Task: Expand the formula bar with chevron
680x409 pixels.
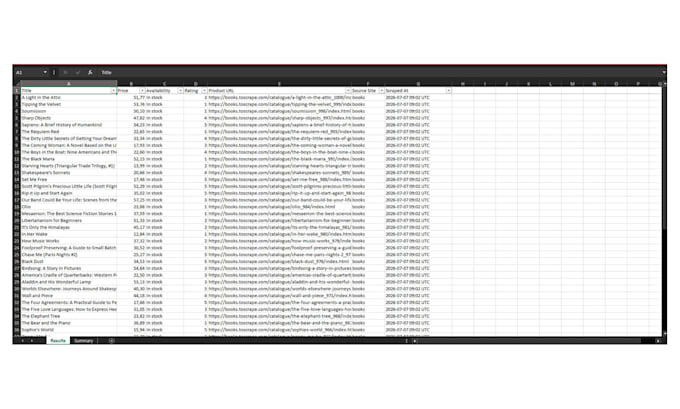Action: click(x=664, y=72)
